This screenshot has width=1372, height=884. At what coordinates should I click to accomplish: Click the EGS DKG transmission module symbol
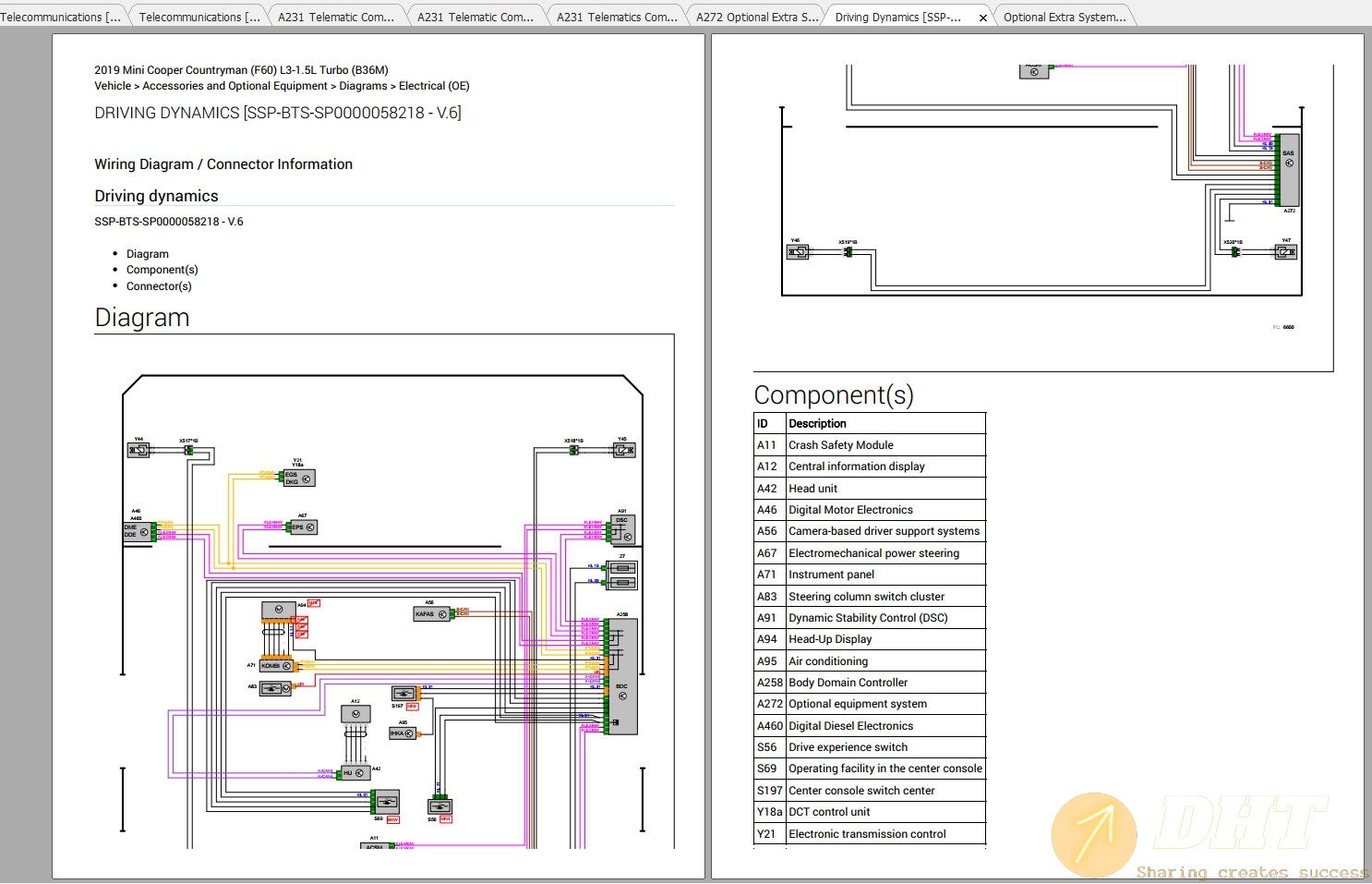point(299,478)
